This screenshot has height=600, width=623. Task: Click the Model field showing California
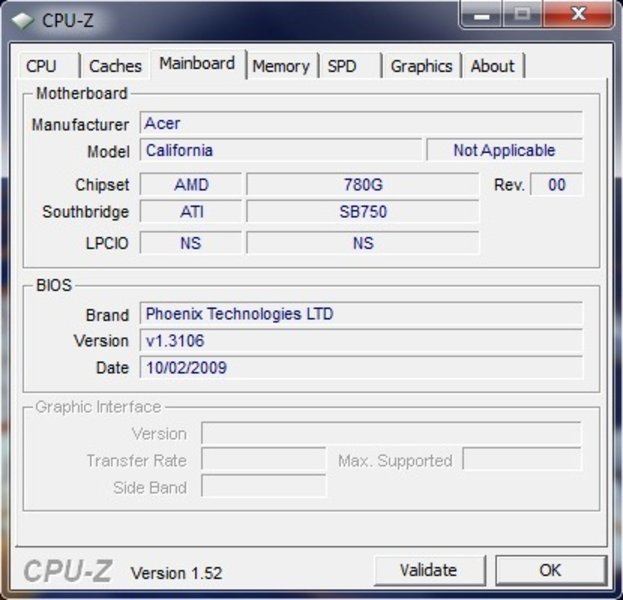point(281,150)
